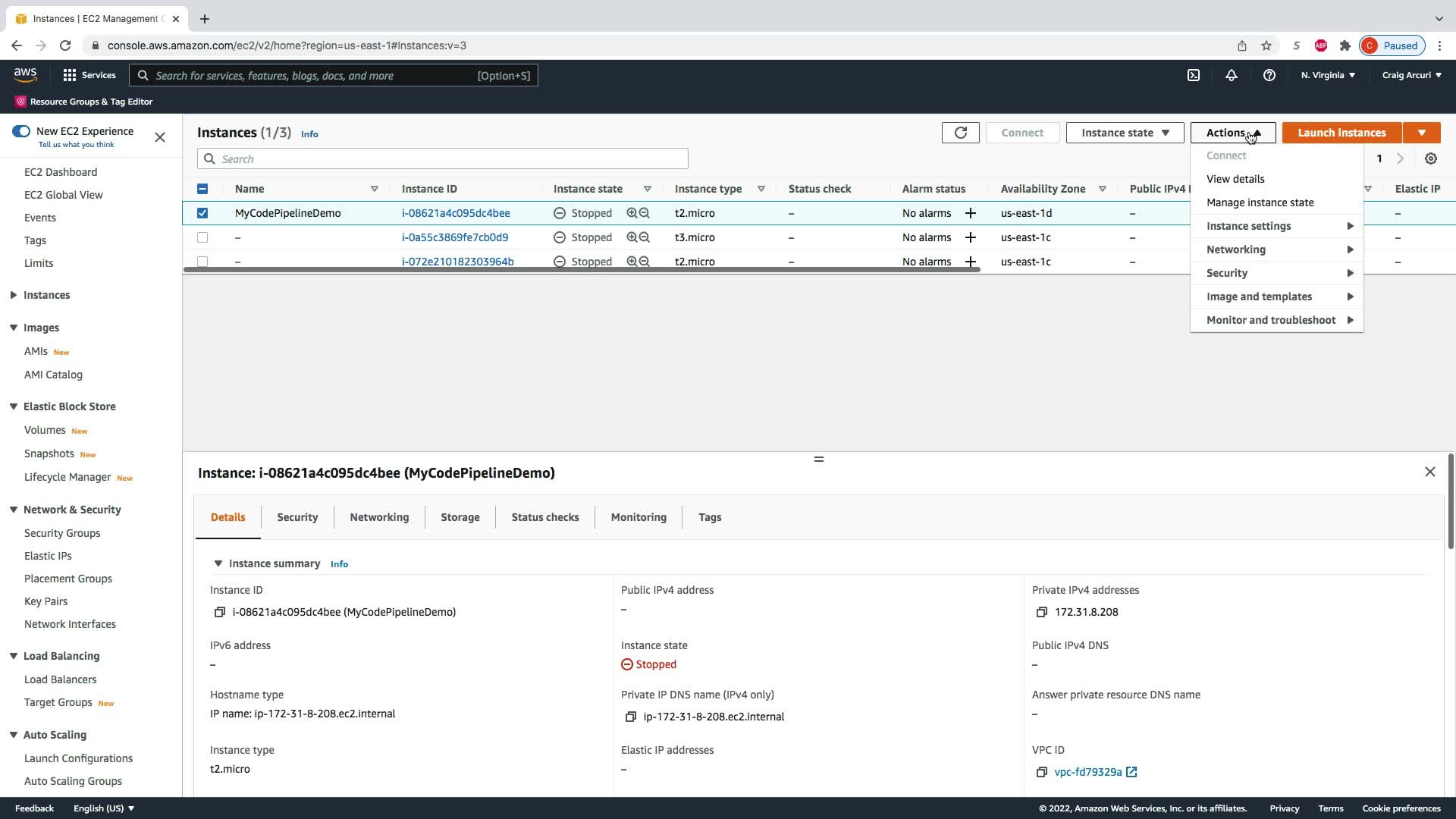Copy the private IPv4 address 172.31.8.208

click(x=1041, y=612)
